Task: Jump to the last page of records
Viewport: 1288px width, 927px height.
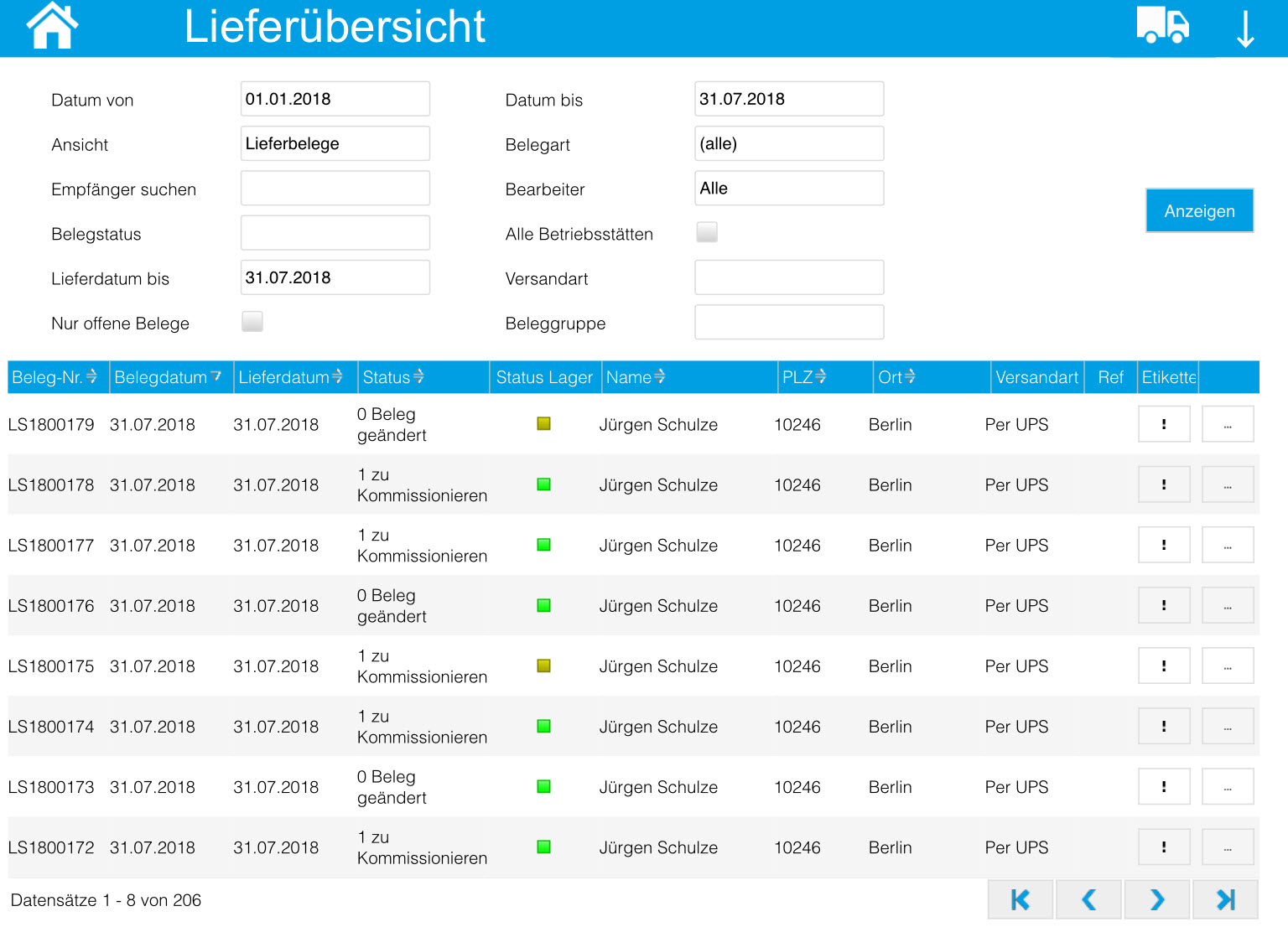Action: coord(1225,899)
